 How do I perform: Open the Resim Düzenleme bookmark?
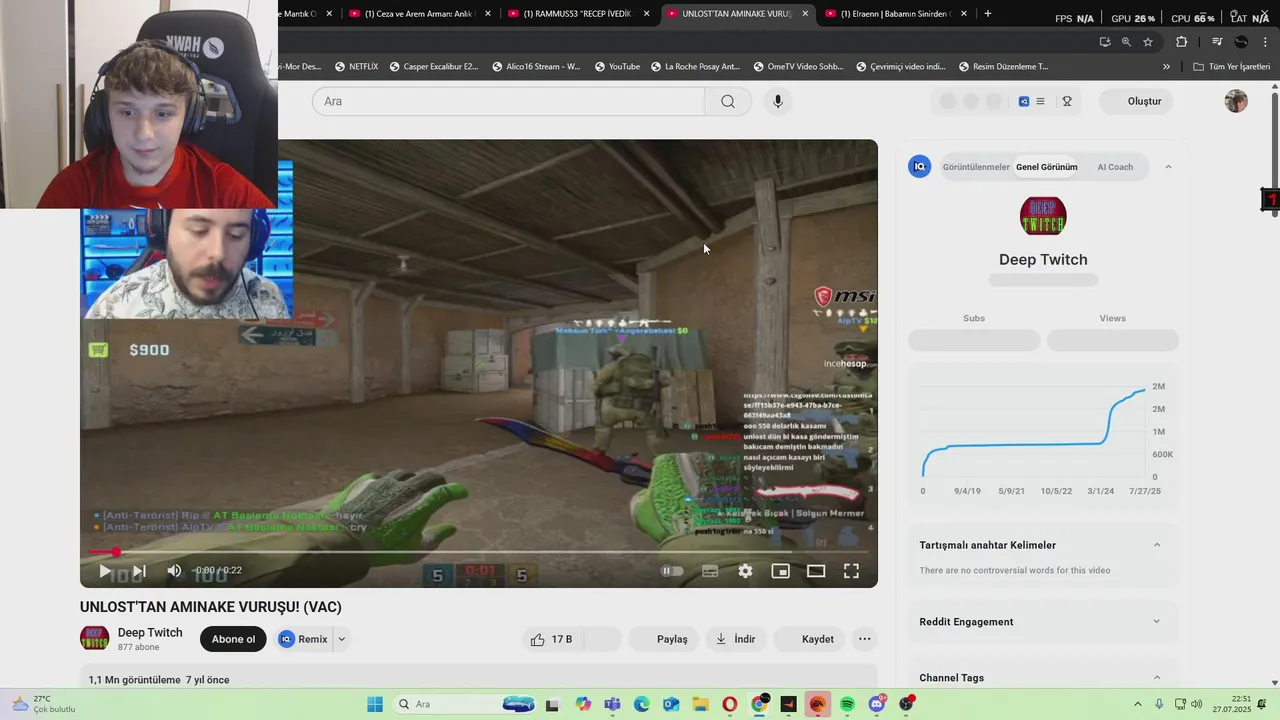[1003, 67]
